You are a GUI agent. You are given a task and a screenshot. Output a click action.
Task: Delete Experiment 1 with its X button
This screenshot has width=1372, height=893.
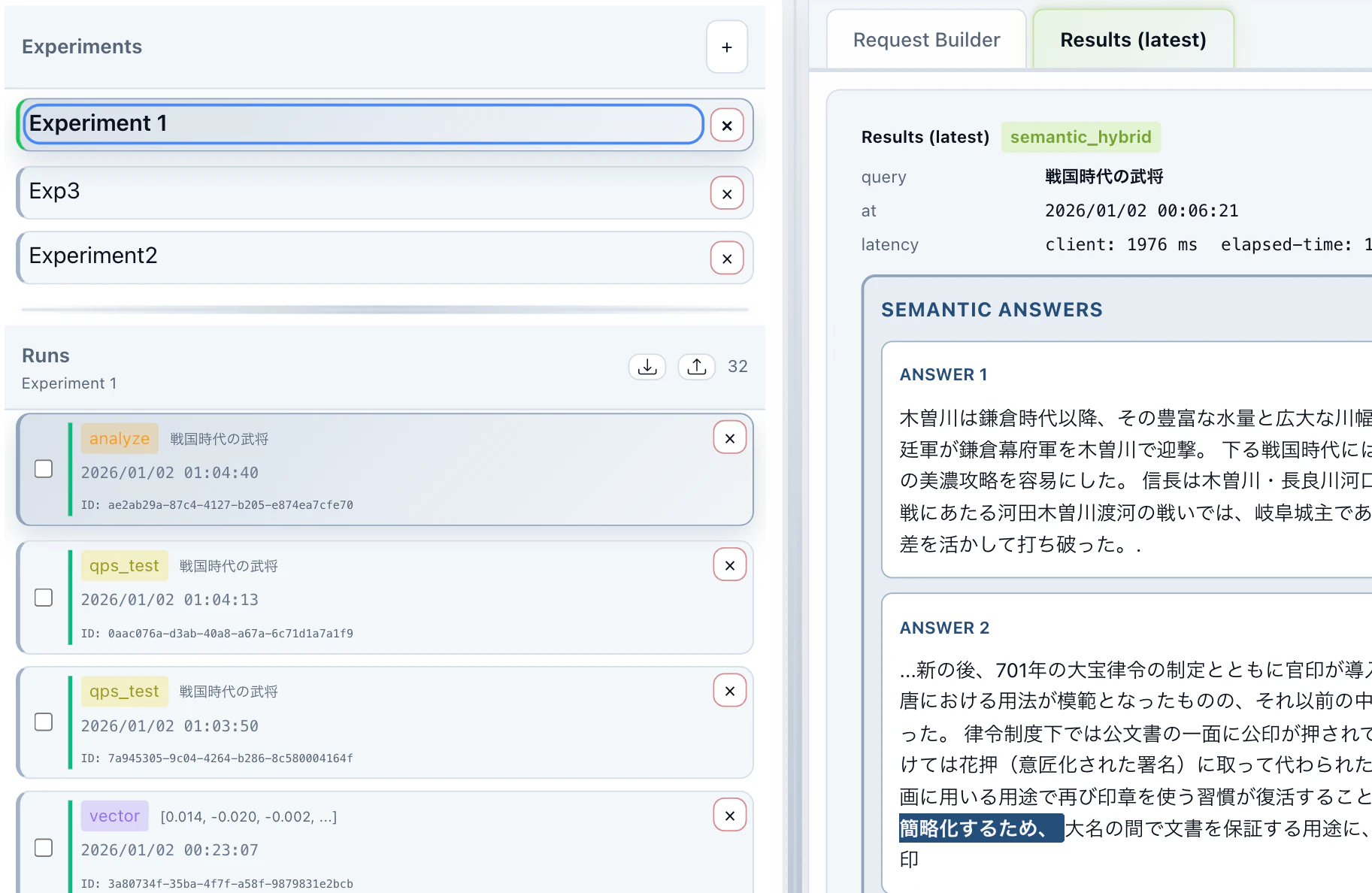(x=727, y=126)
